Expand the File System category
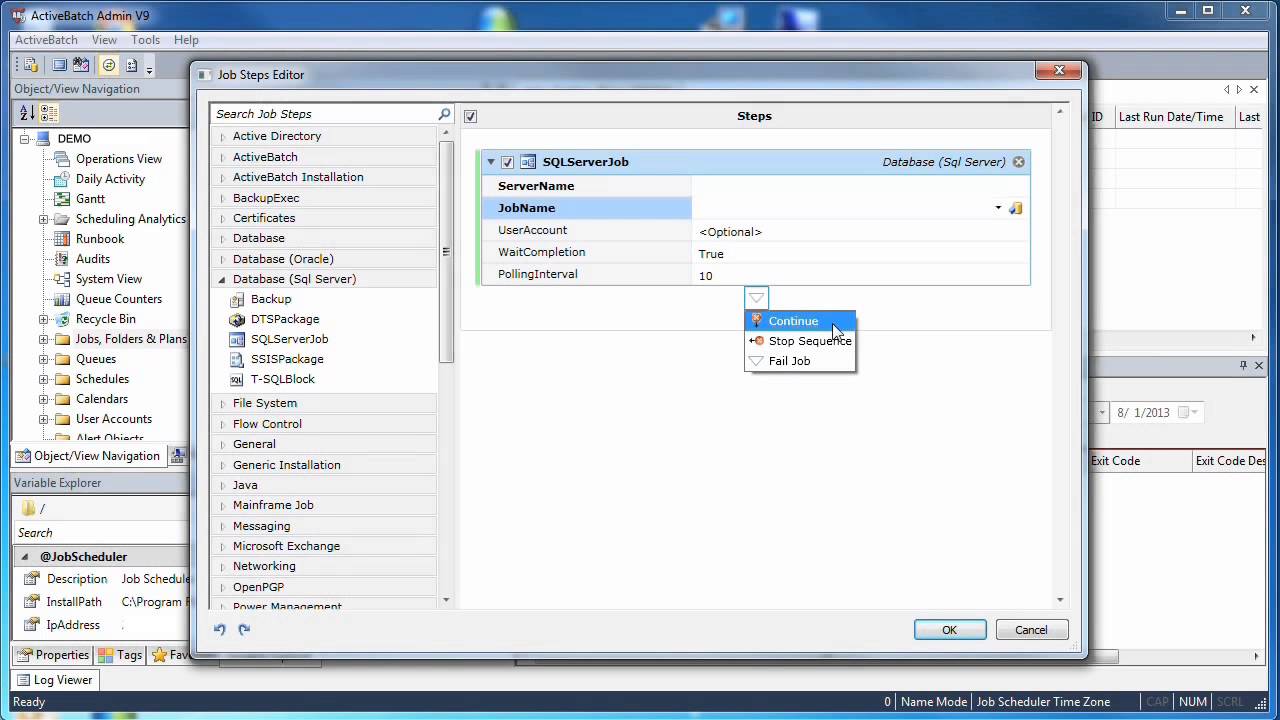Viewport: 1280px width, 720px height. coord(222,403)
